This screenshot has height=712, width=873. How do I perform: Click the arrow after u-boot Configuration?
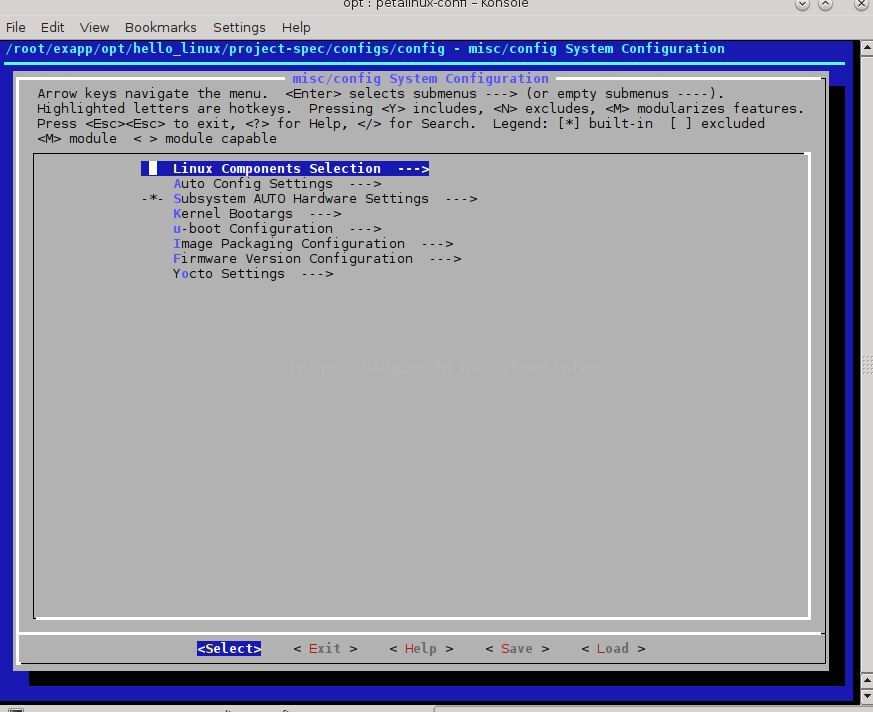click(x=366, y=229)
